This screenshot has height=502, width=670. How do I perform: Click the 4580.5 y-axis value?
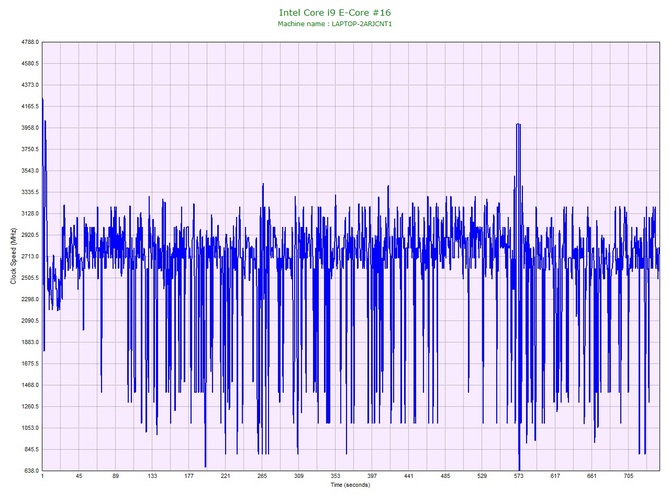[29, 63]
